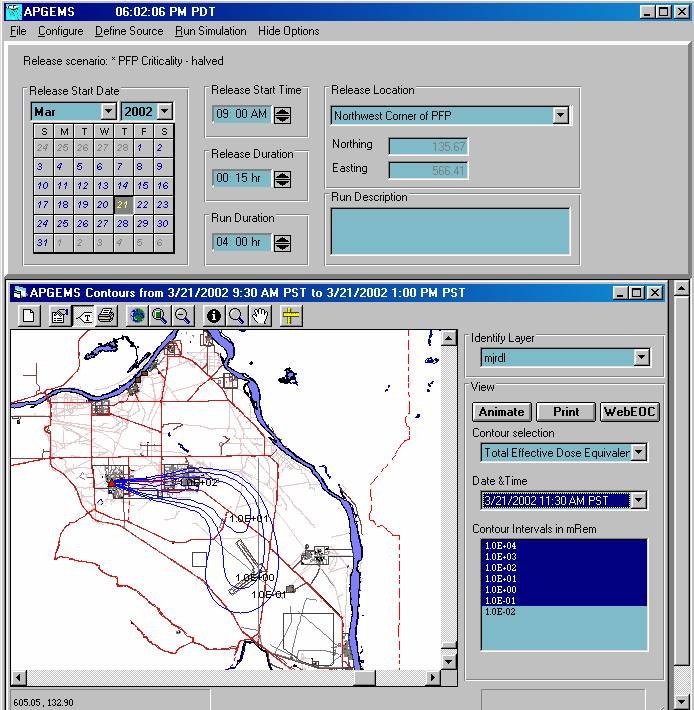Click the Run Duration spinner arrows
Screen dimensions: 694x710
pyautogui.click(x=282, y=243)
